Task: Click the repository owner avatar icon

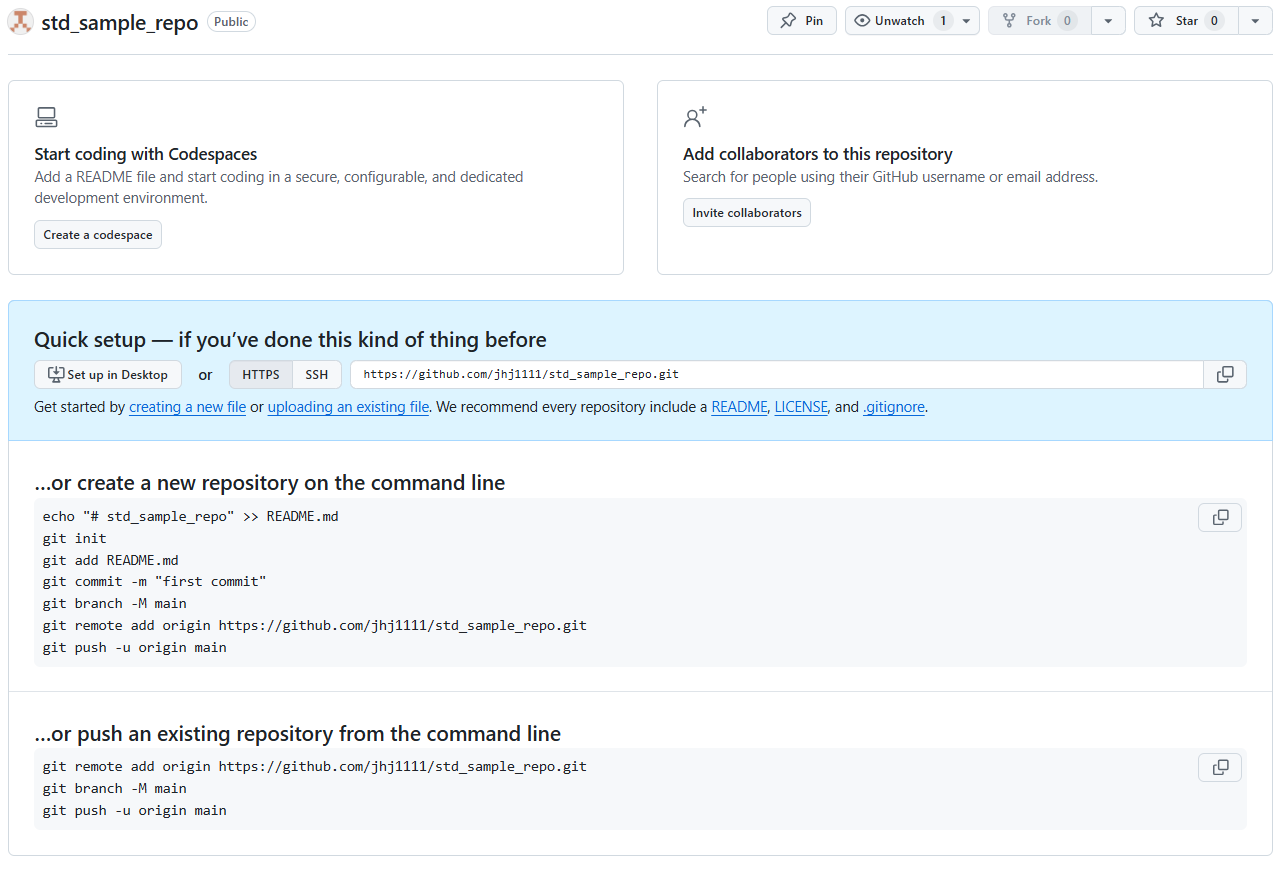Action: (21, 21)
